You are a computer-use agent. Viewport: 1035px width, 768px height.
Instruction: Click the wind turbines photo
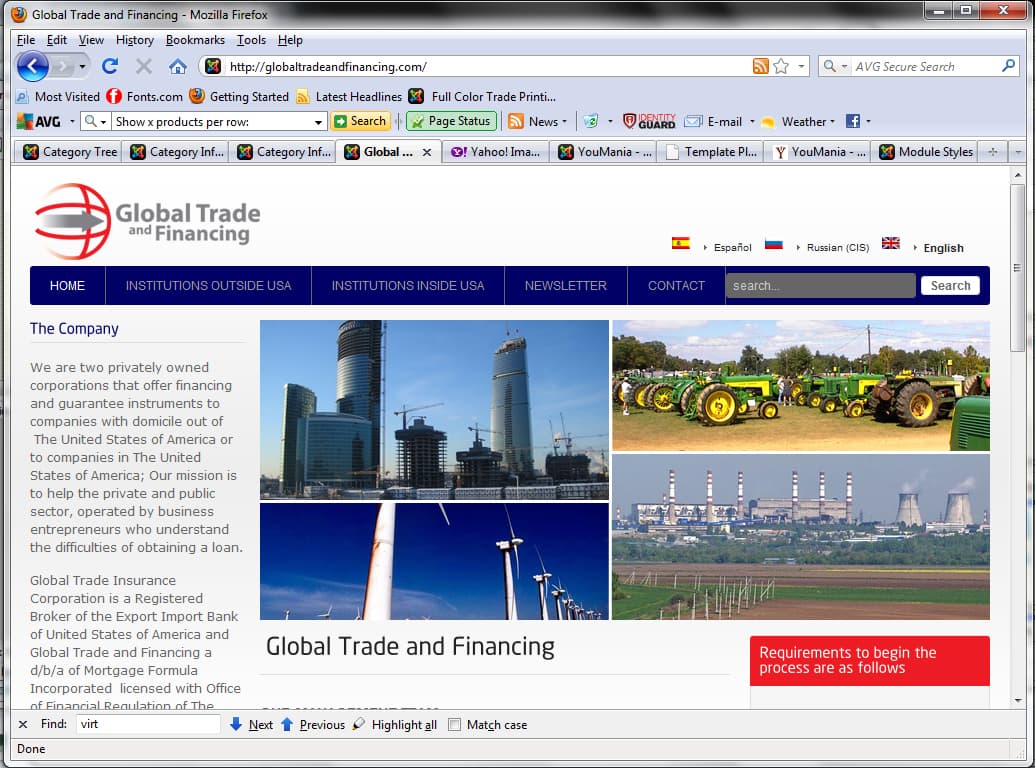click(x=434, y=561)
